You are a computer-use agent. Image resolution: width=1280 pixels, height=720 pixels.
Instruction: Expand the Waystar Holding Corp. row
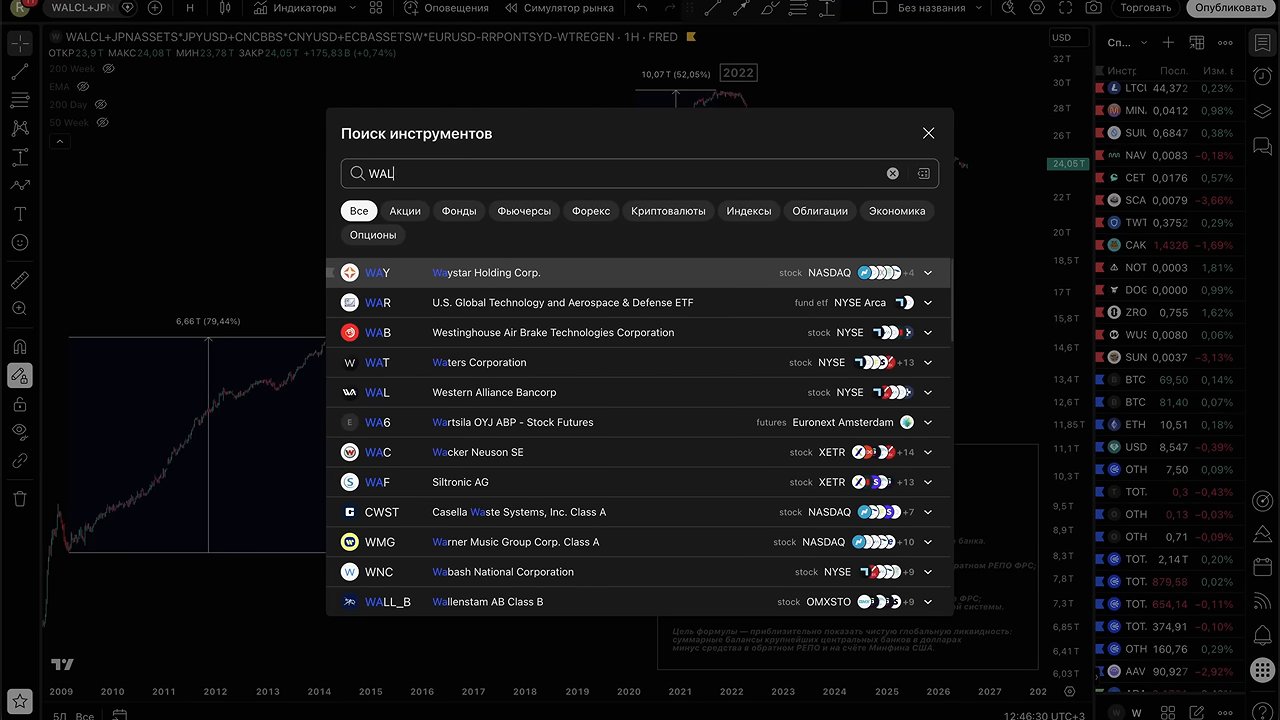click(928, 273)
